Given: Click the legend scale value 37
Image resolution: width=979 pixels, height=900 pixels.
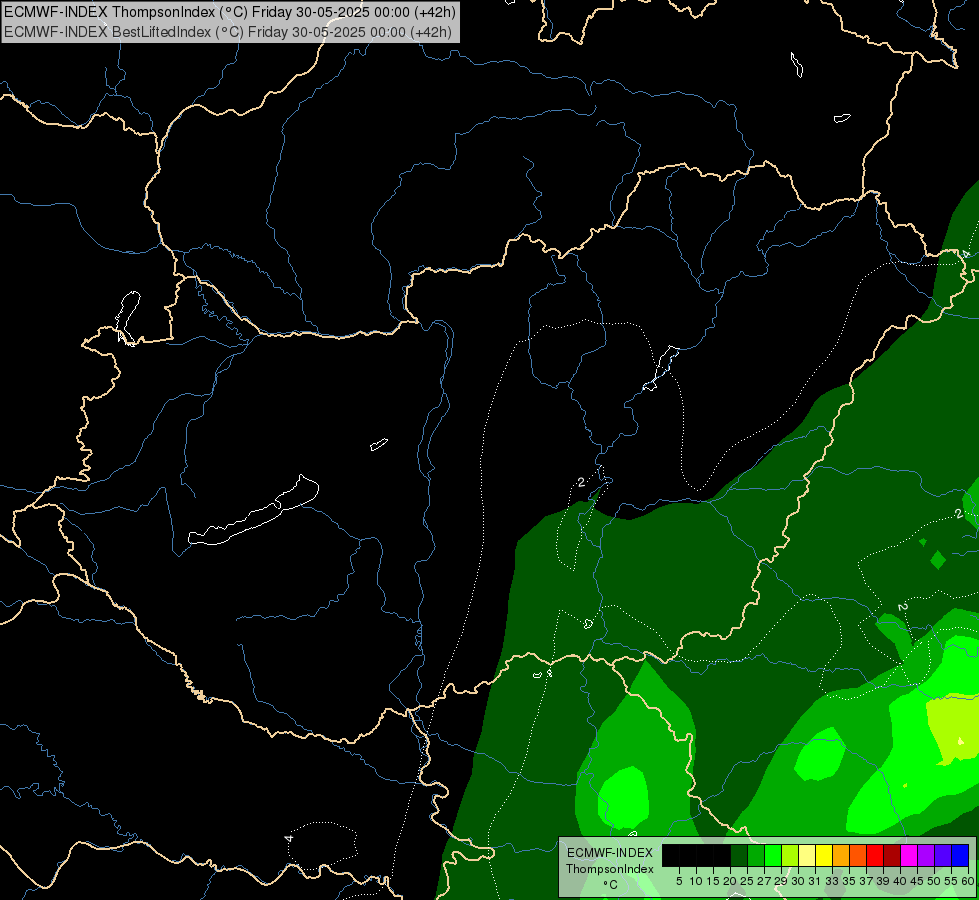Looking at the screenshot, I should [x=866, y=881].
